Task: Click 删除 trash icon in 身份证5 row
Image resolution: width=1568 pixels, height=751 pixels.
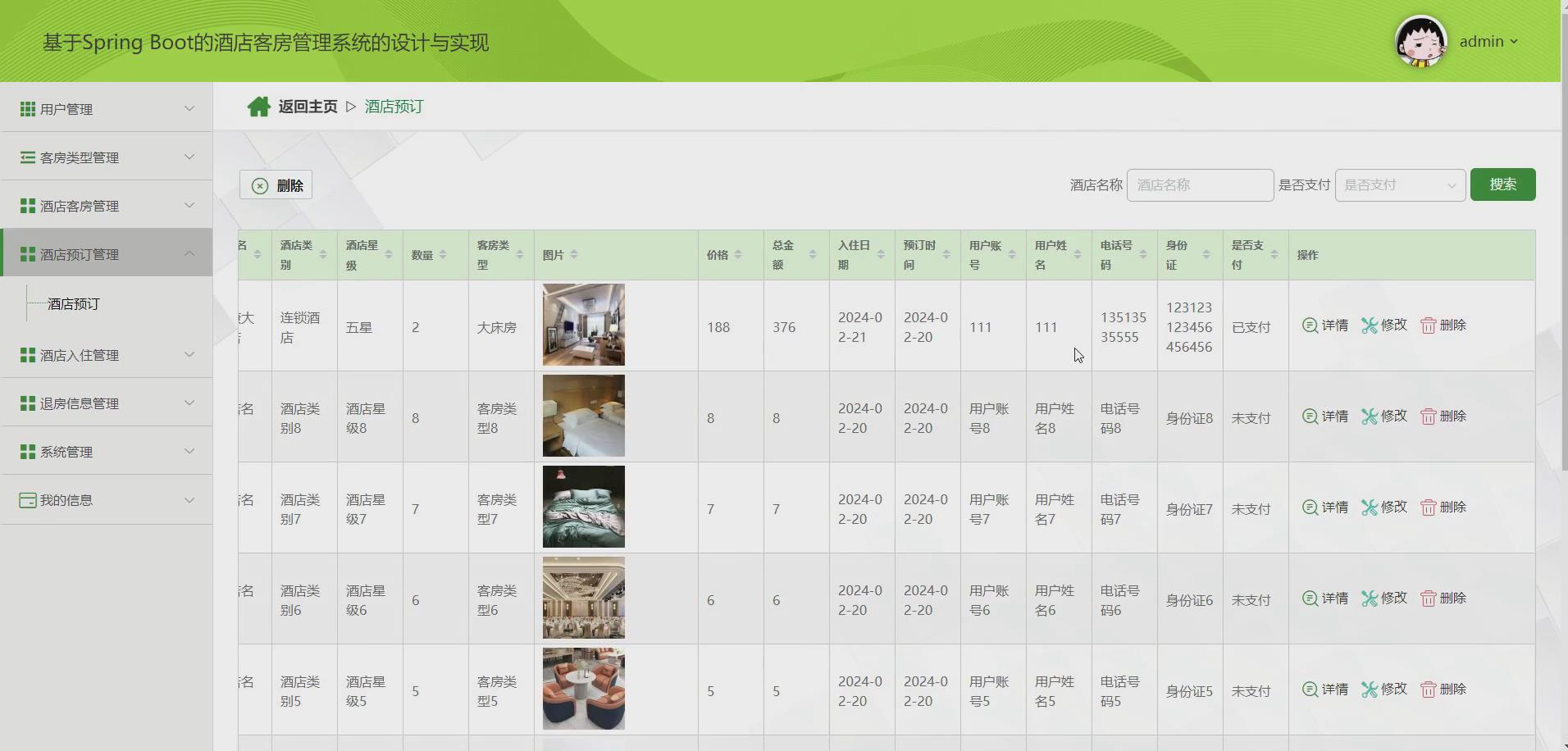Action: pyautogui.click(x=1428, y=690)
